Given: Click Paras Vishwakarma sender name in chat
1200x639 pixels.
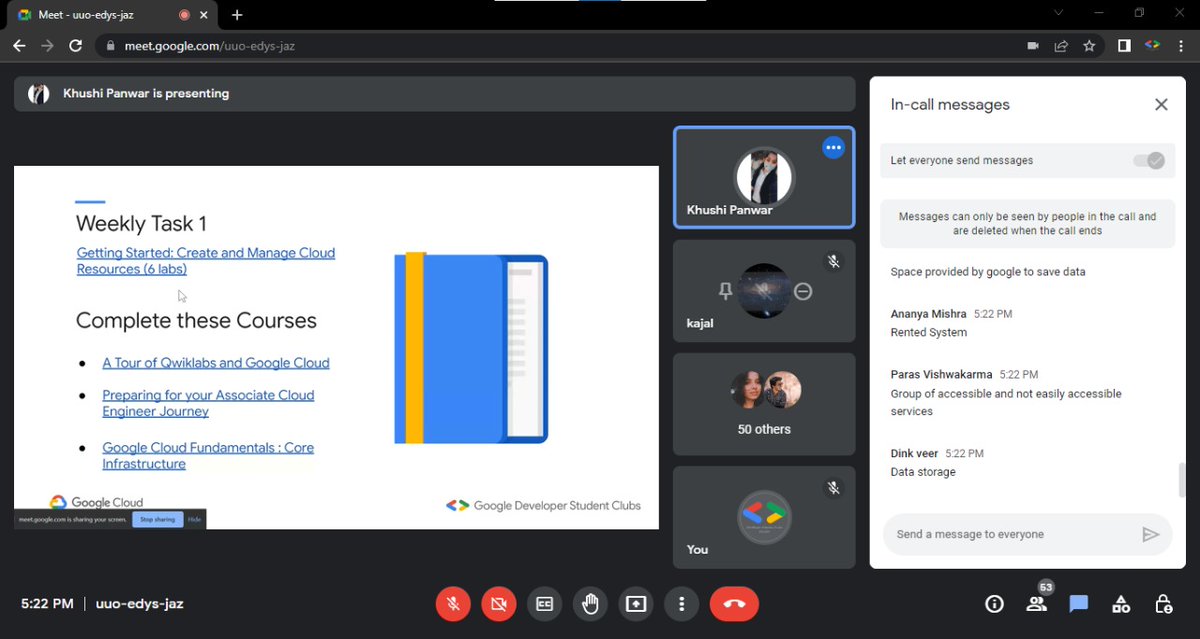Looking at the screenshot, I should coord(941,374).
